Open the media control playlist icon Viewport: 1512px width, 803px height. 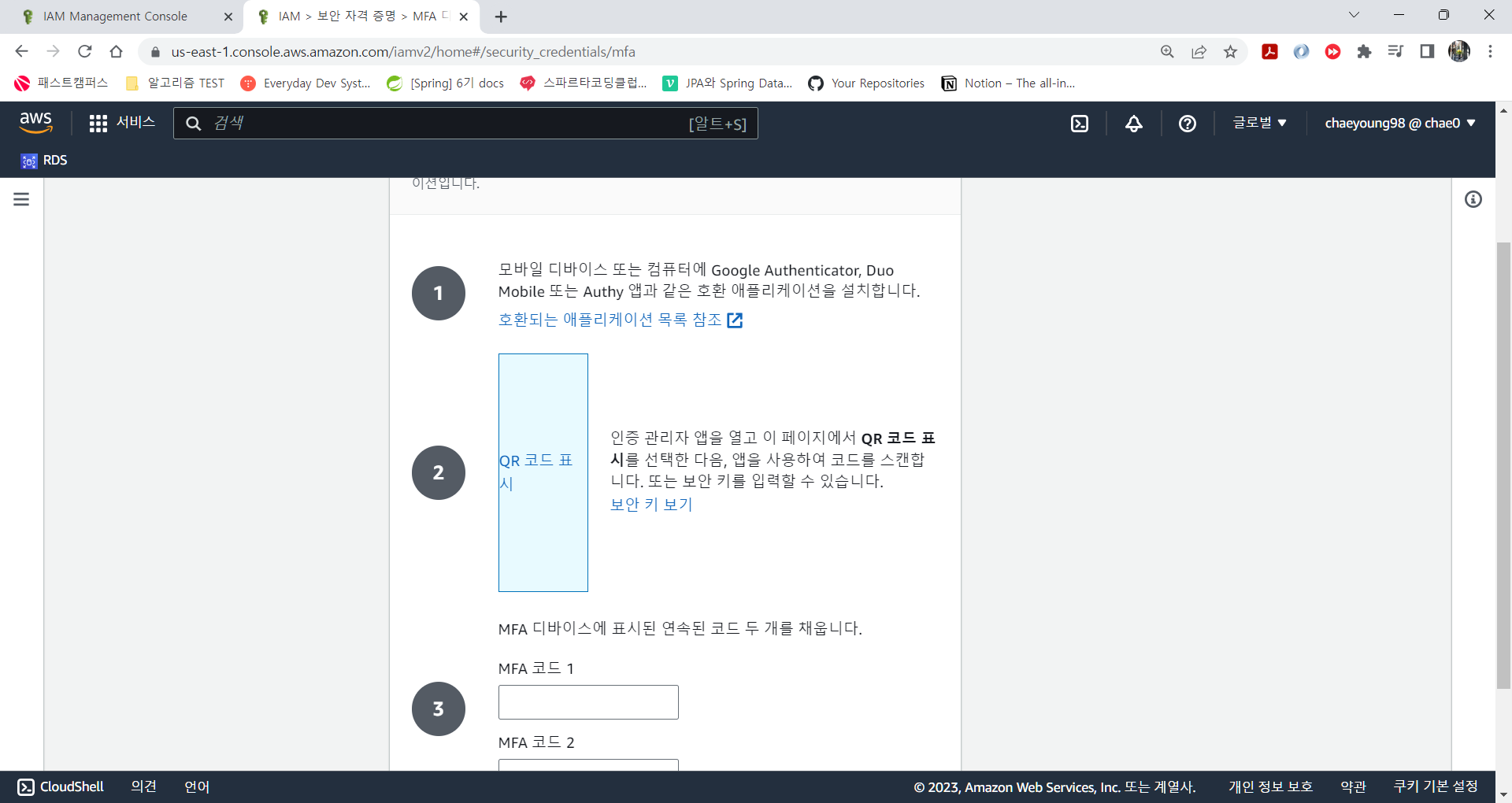coord(1395,51)
